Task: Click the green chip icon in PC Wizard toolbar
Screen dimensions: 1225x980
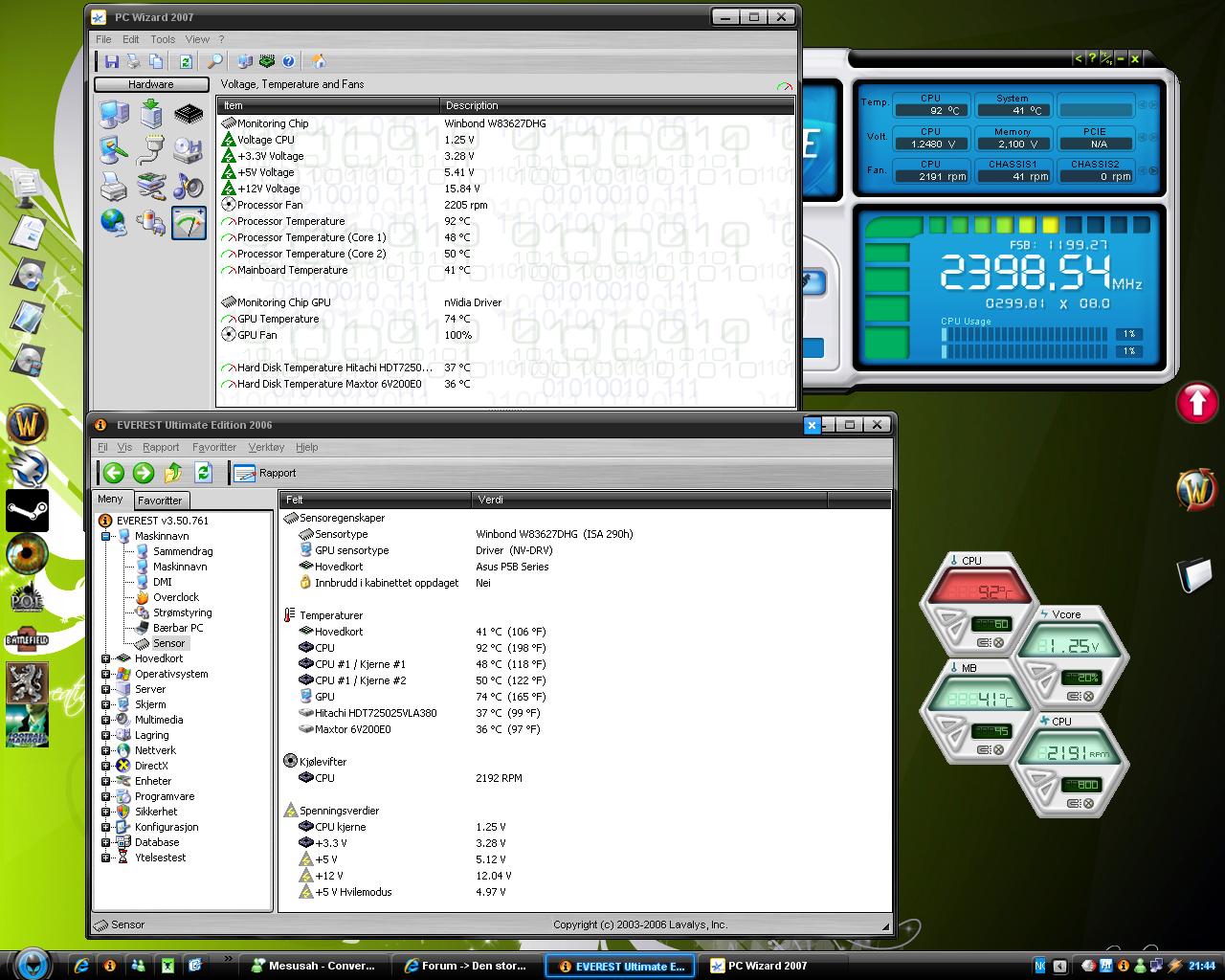Action: coord(267,61)
